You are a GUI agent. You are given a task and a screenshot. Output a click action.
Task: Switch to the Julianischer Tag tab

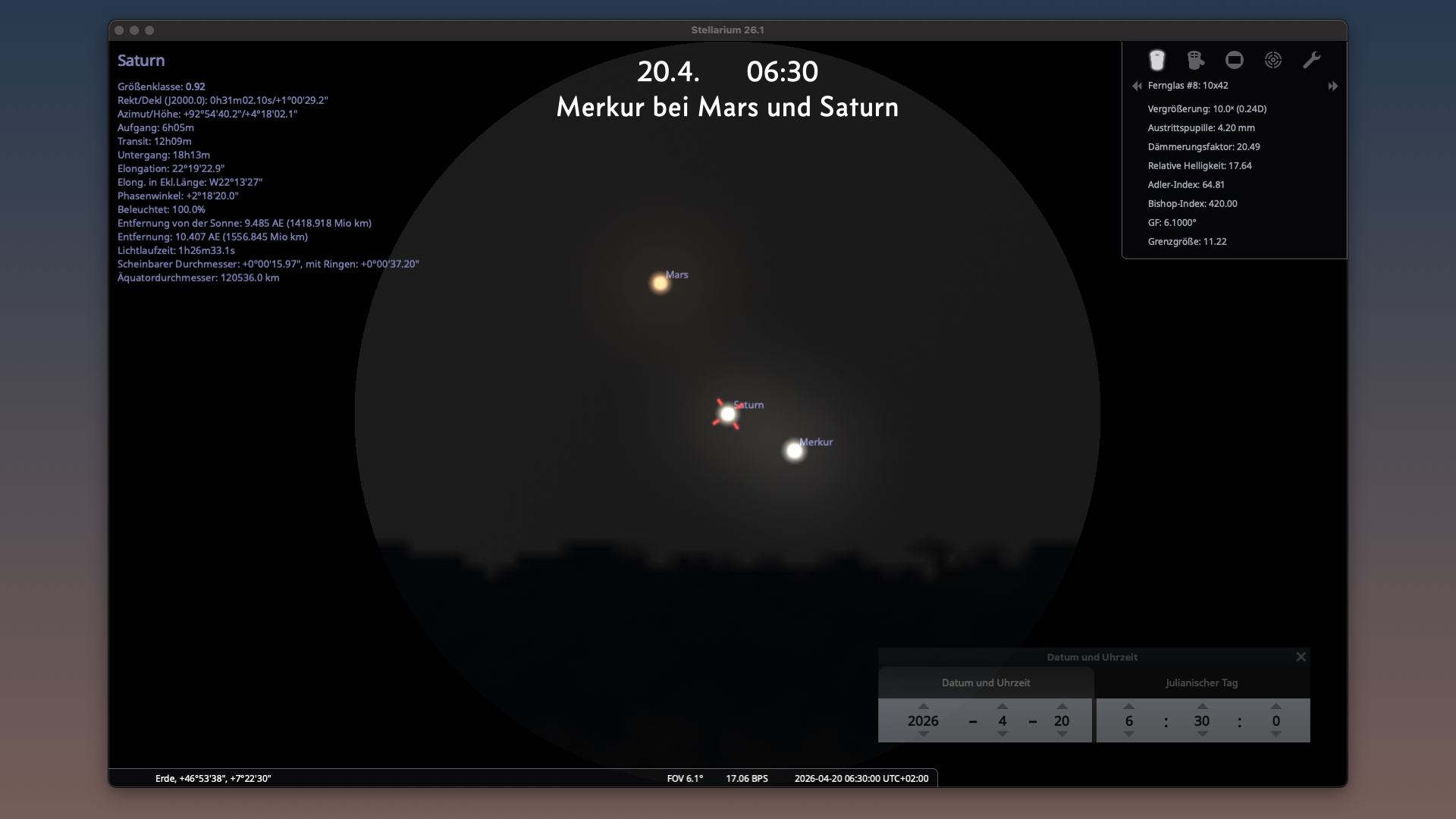coord(1202,682)
